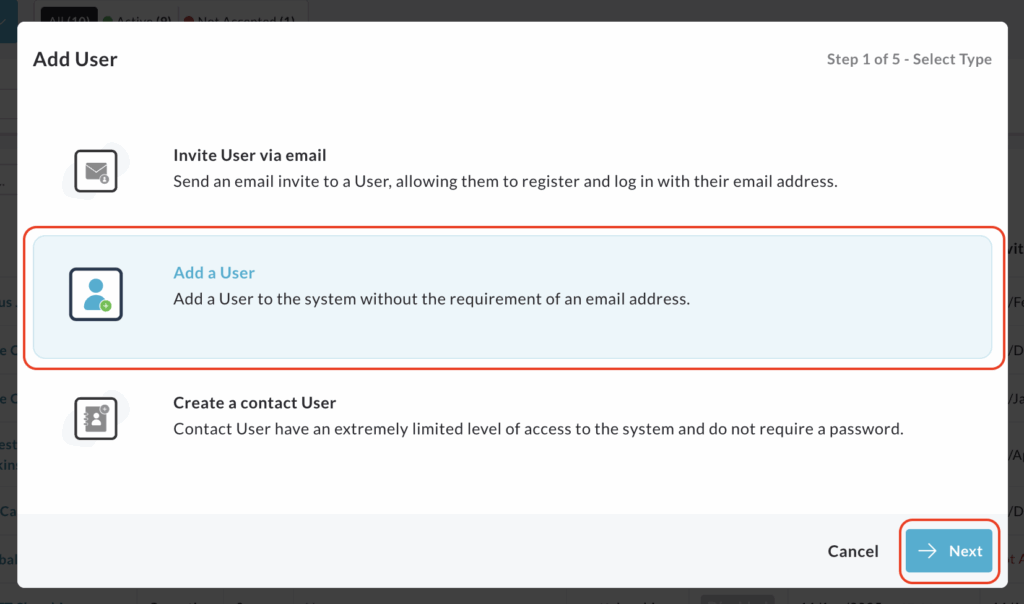Screen dimensions: 1024x604
Task: Click the Contact User limited access description
Action: point(538,429)
